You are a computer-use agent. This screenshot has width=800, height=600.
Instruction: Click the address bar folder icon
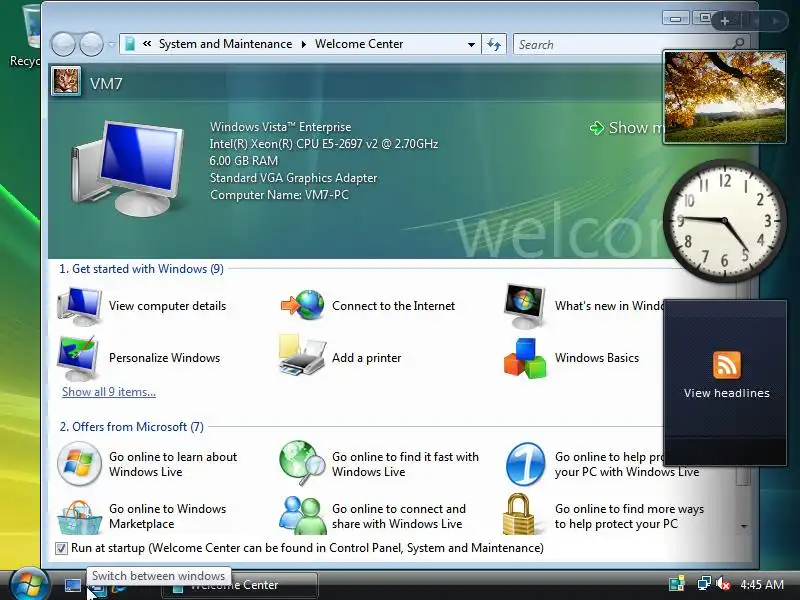[130, 44]
